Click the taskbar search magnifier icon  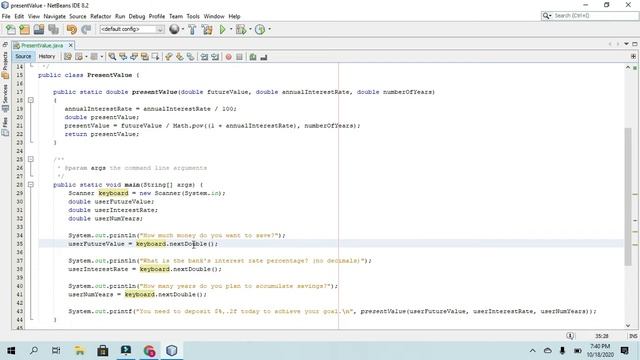pyautogui.click(x=34, y=351)
